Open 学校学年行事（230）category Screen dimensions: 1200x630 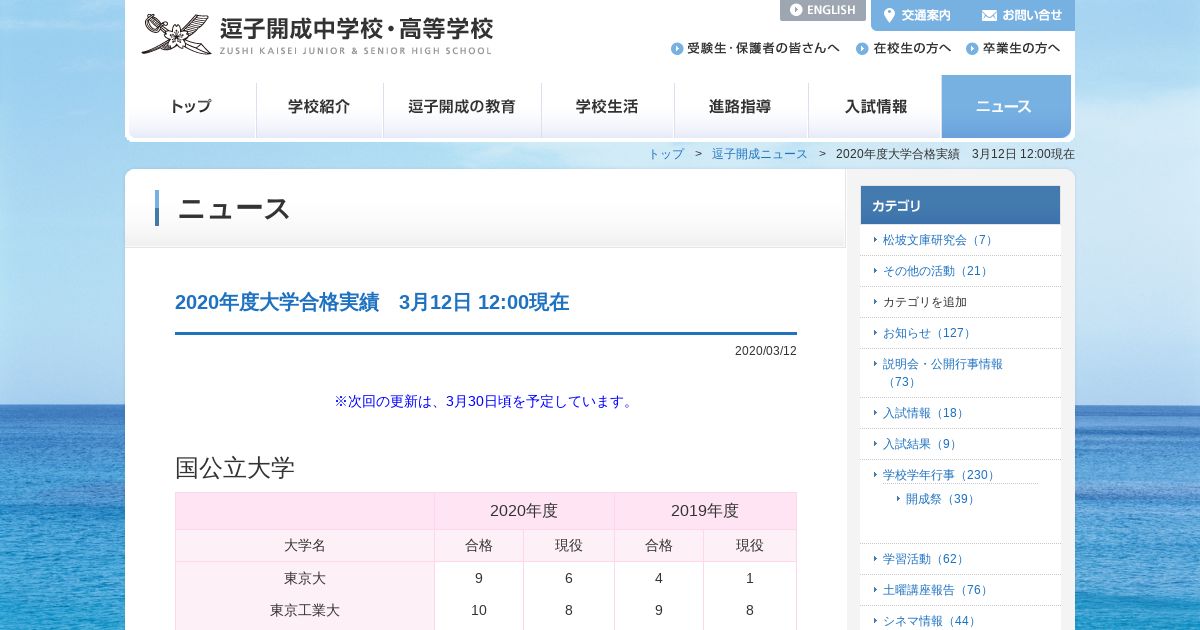pos(941,475)
